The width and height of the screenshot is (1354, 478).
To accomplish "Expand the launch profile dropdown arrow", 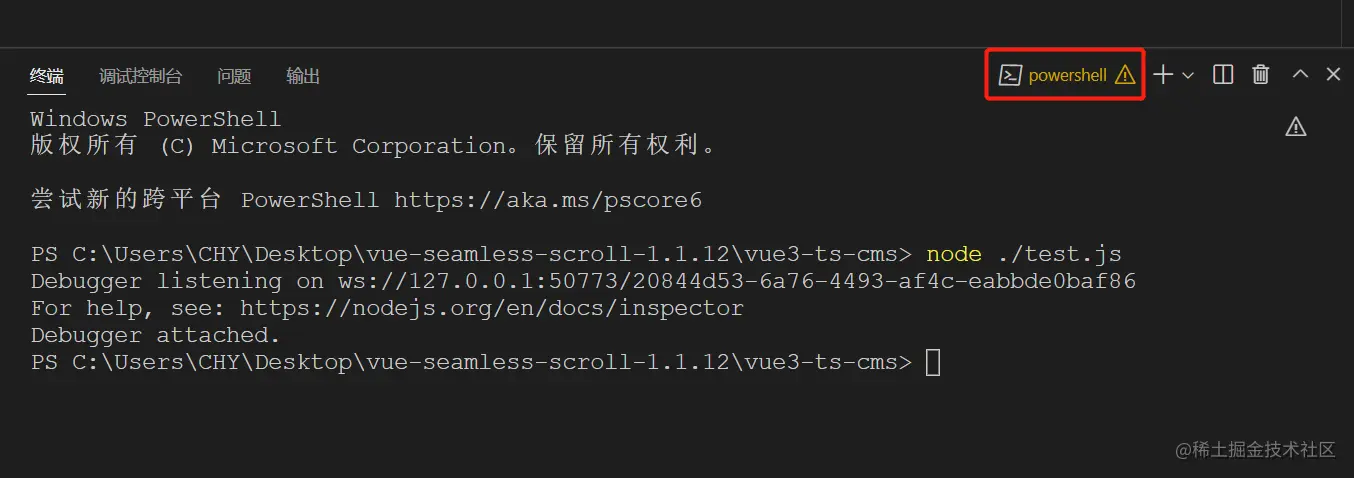I will click(1188, 75).
